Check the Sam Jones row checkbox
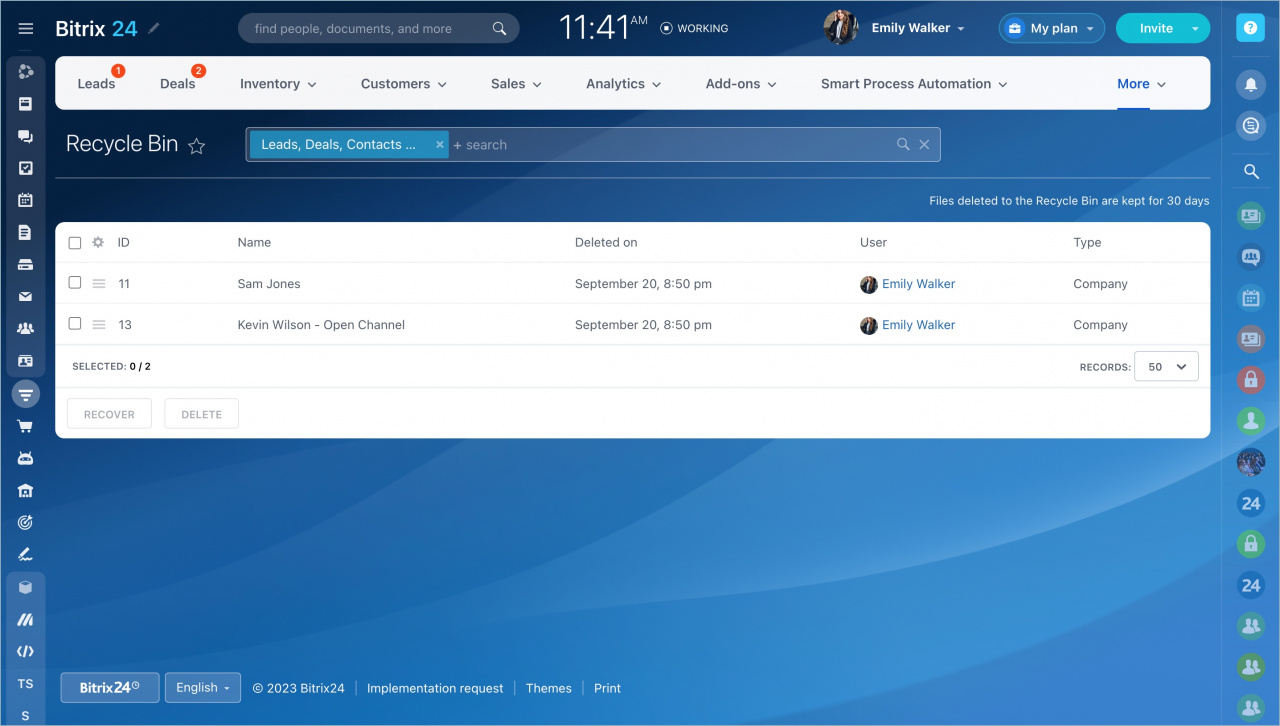The width and height of the screenshot is (1280, 726). [x=75, y=283]
